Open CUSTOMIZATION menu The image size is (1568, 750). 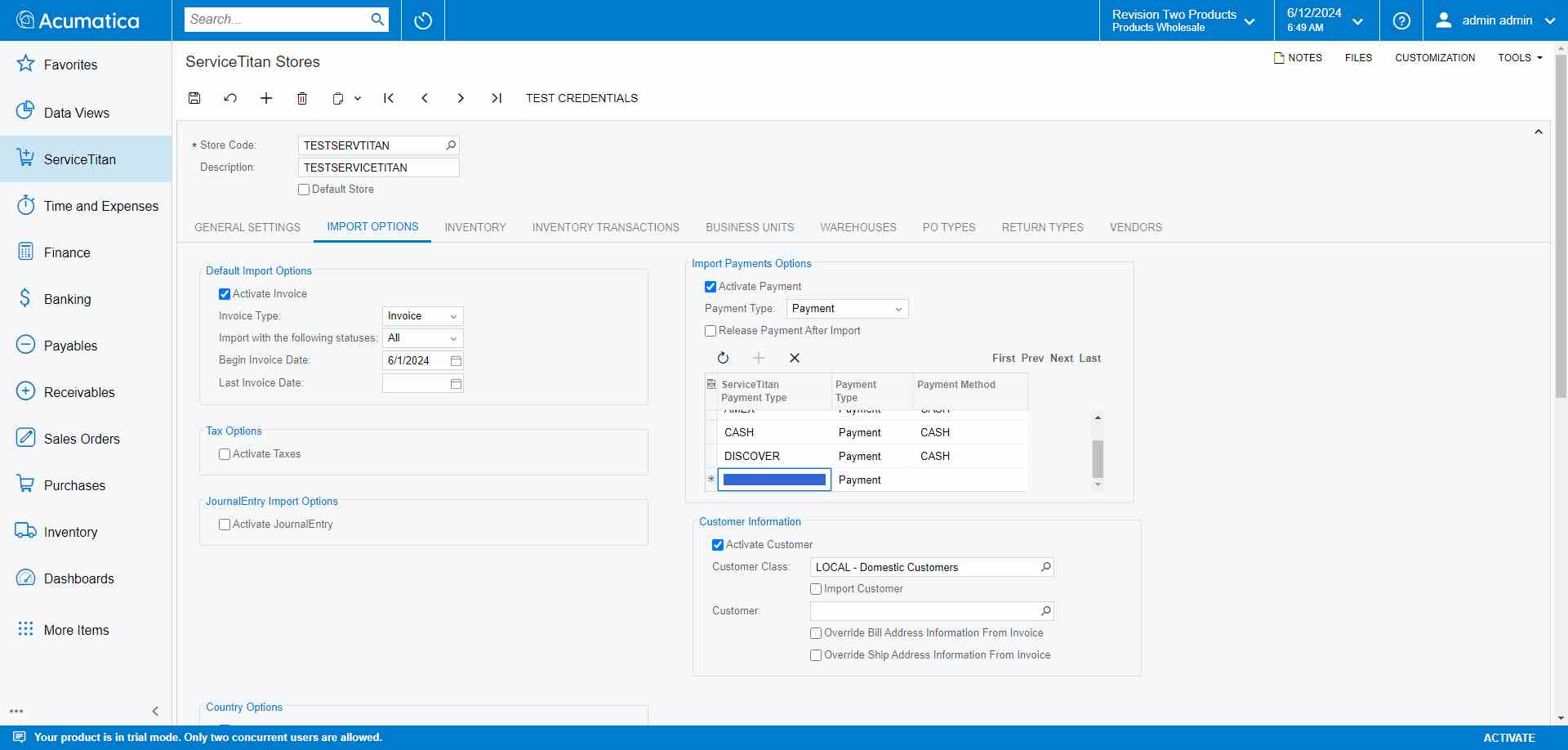tap(1435, 58)
